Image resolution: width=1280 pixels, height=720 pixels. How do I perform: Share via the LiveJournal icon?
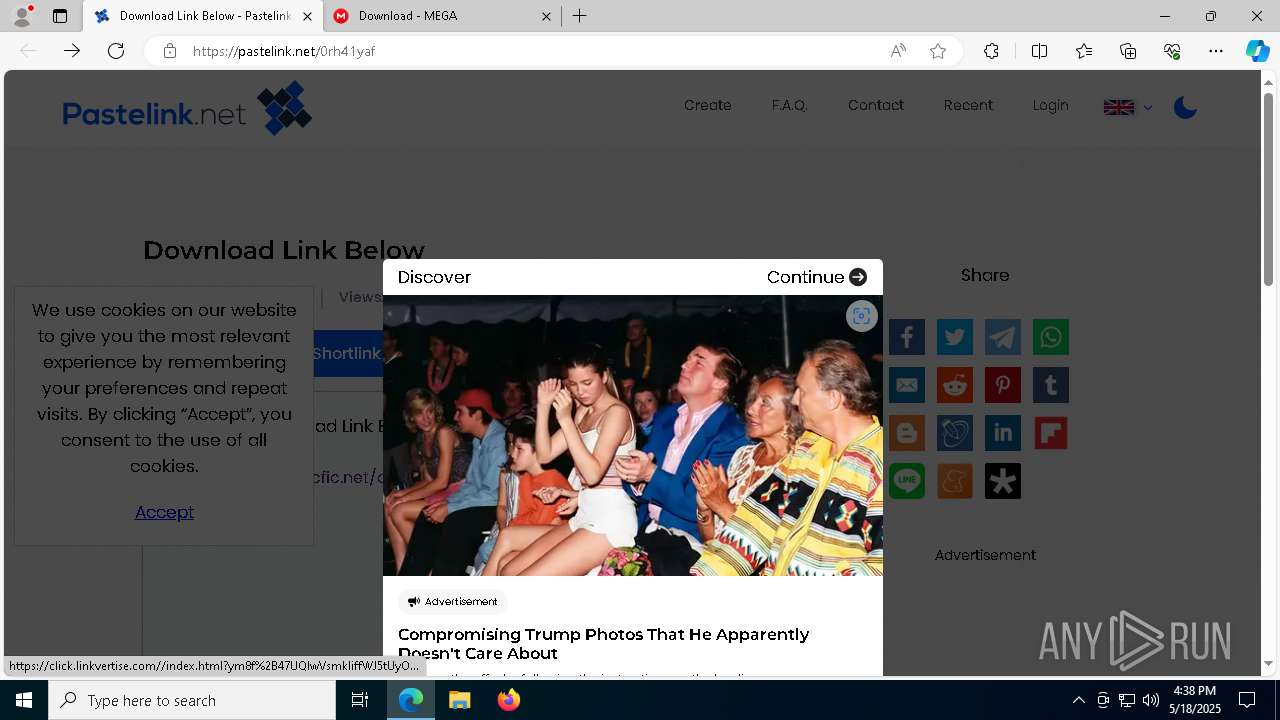point(955,433)
